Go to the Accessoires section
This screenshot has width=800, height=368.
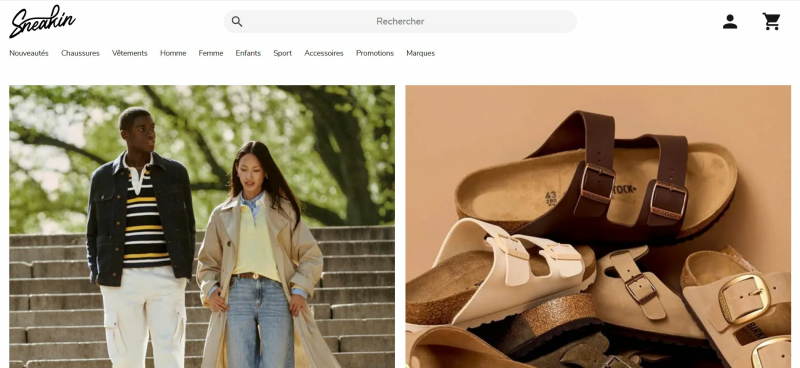(324, 53)
